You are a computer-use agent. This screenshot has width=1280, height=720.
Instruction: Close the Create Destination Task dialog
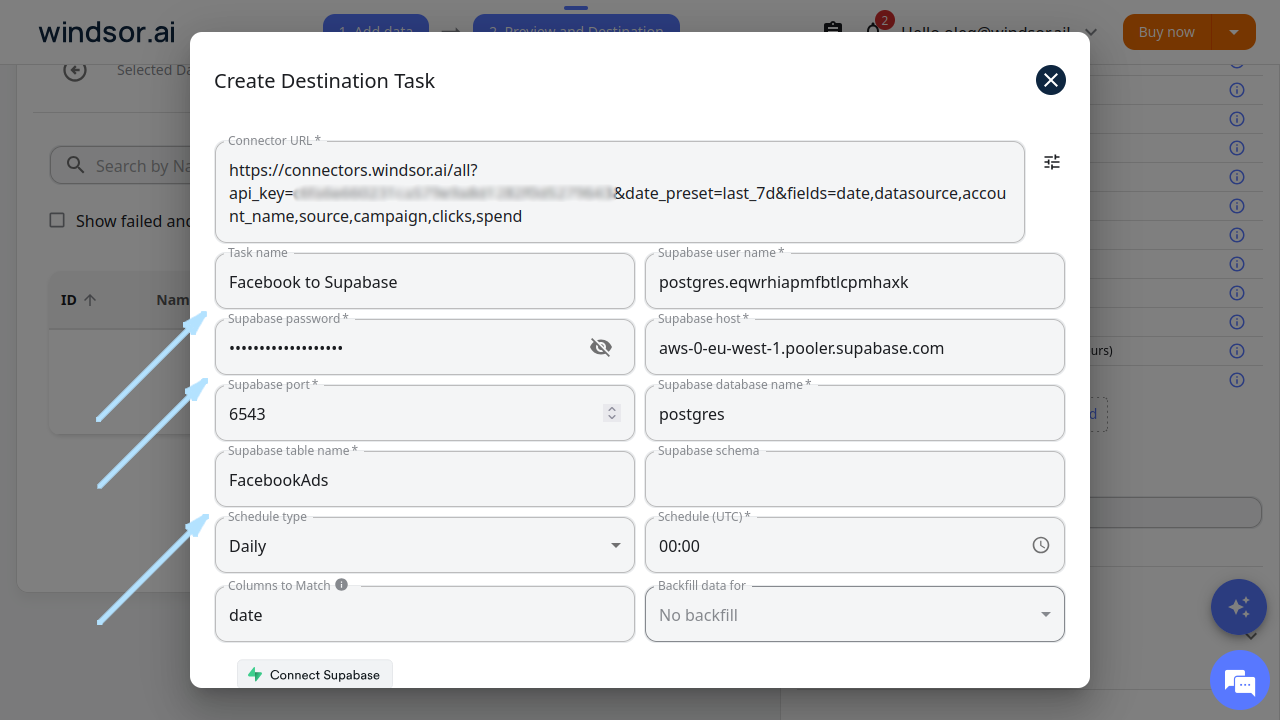[1050, 80]
